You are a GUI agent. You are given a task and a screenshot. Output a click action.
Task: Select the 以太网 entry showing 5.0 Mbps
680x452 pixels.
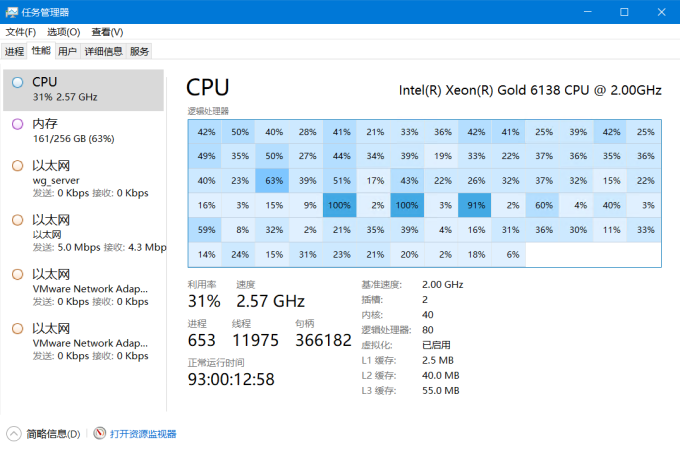click(84, 233)
